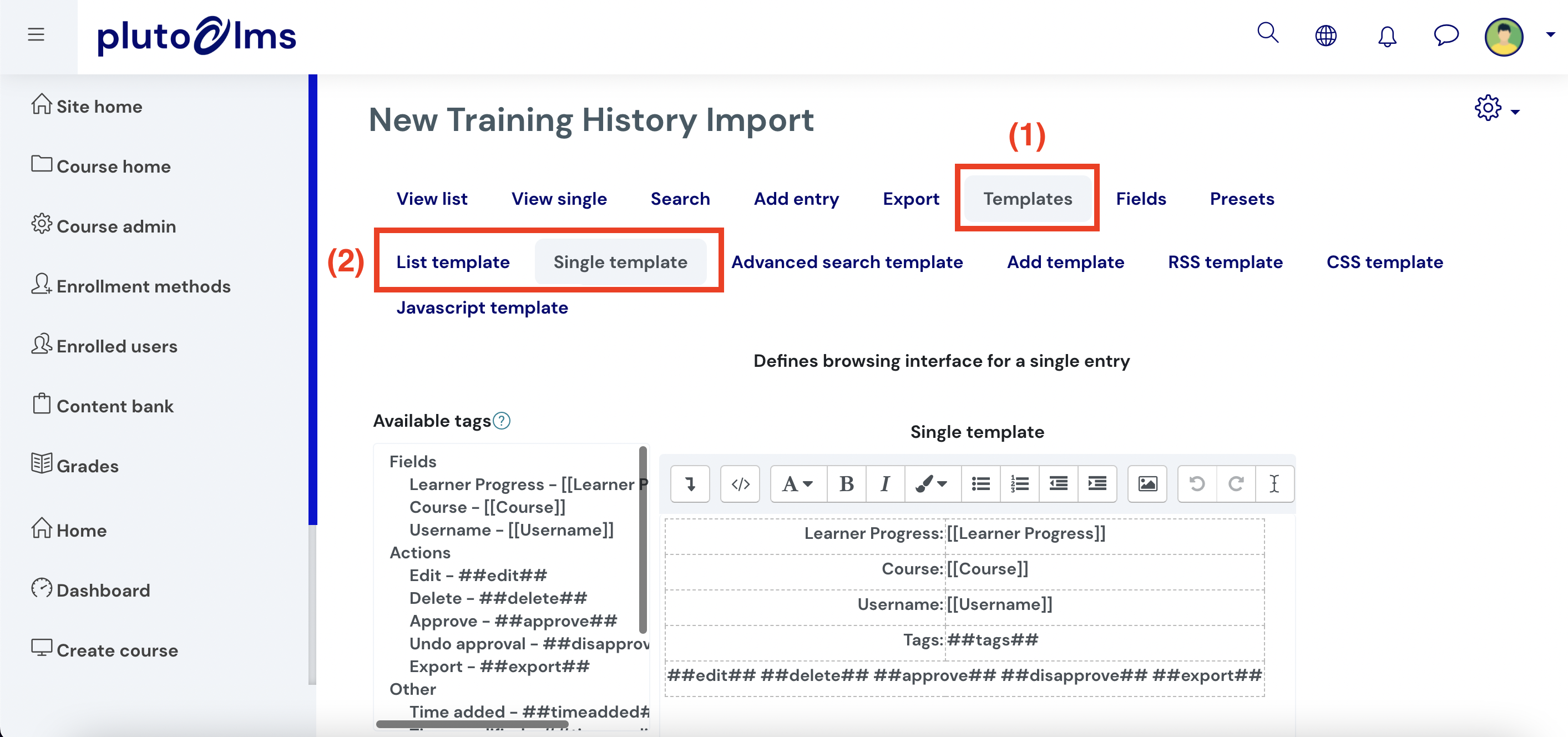Screen dimensions: 1568x737
Task: Open the text color brush dropdown
Action: tap(933, 484)
